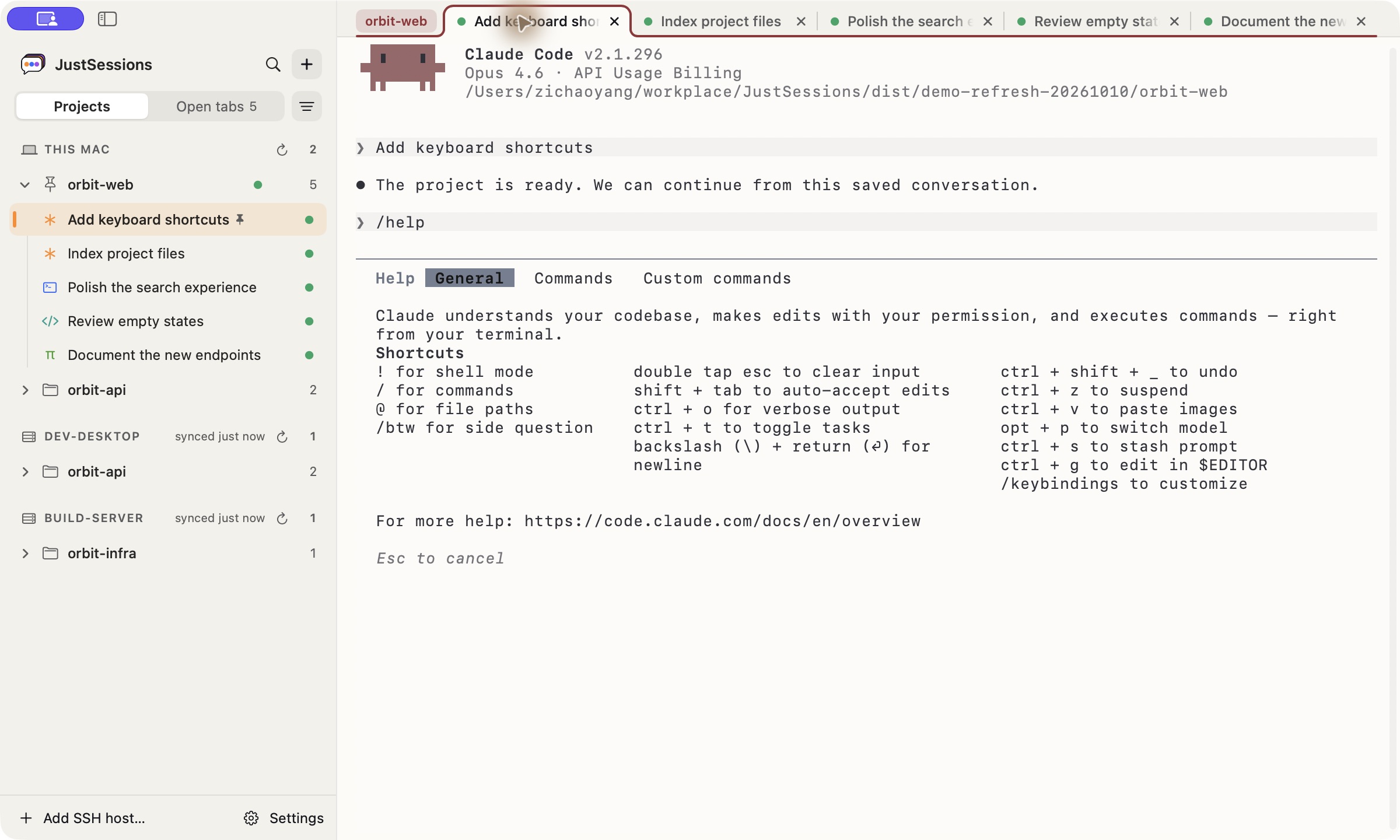The image size is (1400, 840).
Task: Refresh BUILD-SERVER sync
Action: coord(282,519)
